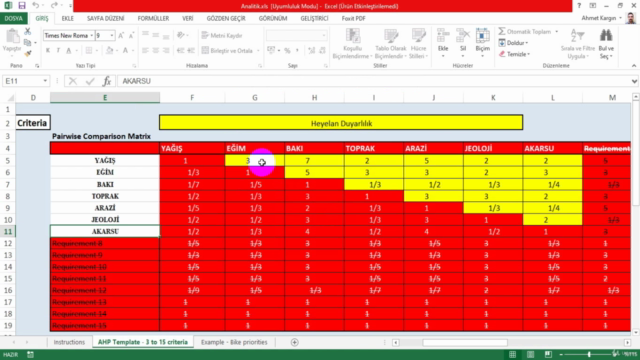Open the Example - Bike priorities sheet
This screenshot has height=360, width=640.
234,342
